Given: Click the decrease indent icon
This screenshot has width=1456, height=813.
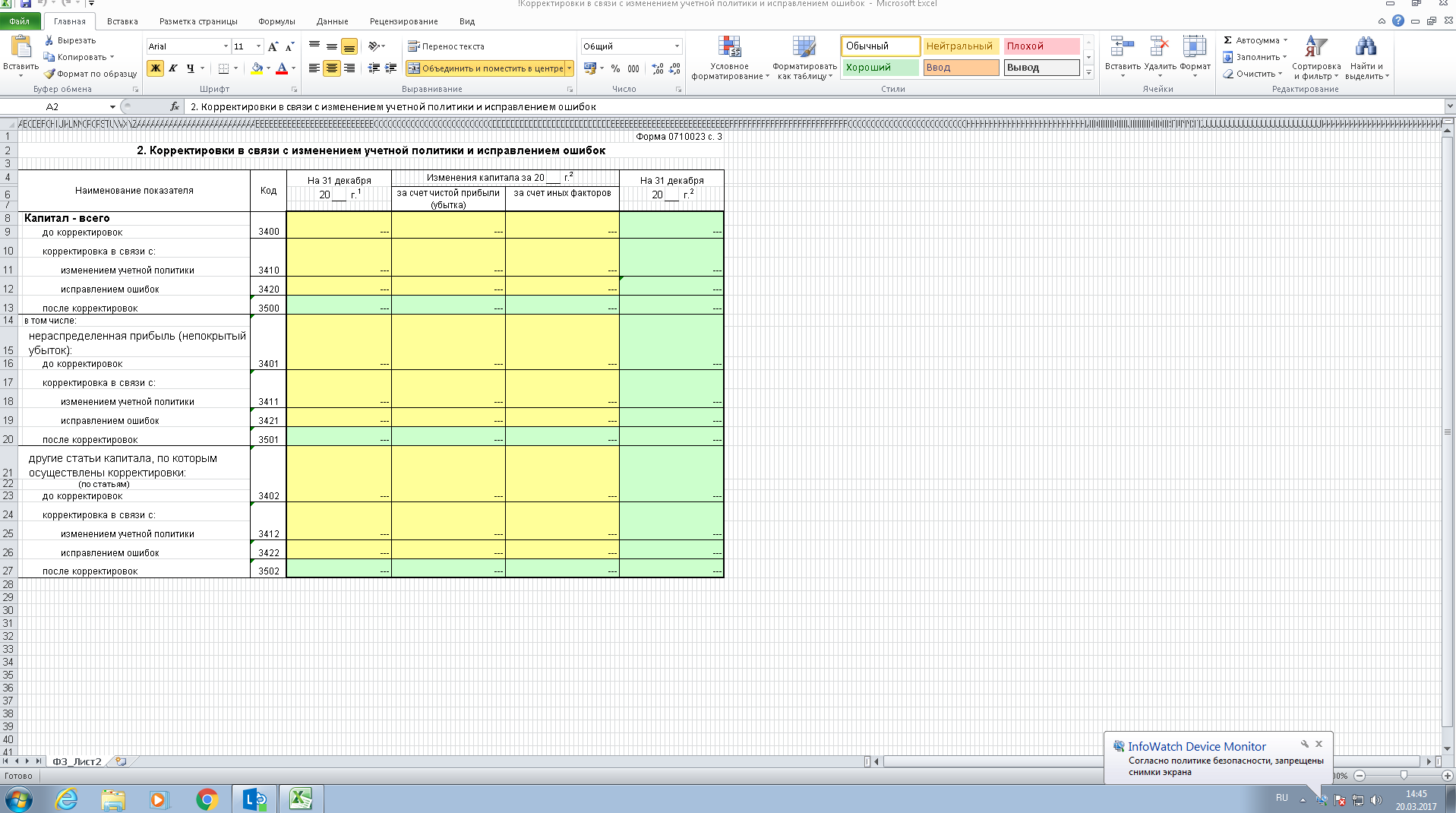Looking at the screenshot, I should (374, 68).
